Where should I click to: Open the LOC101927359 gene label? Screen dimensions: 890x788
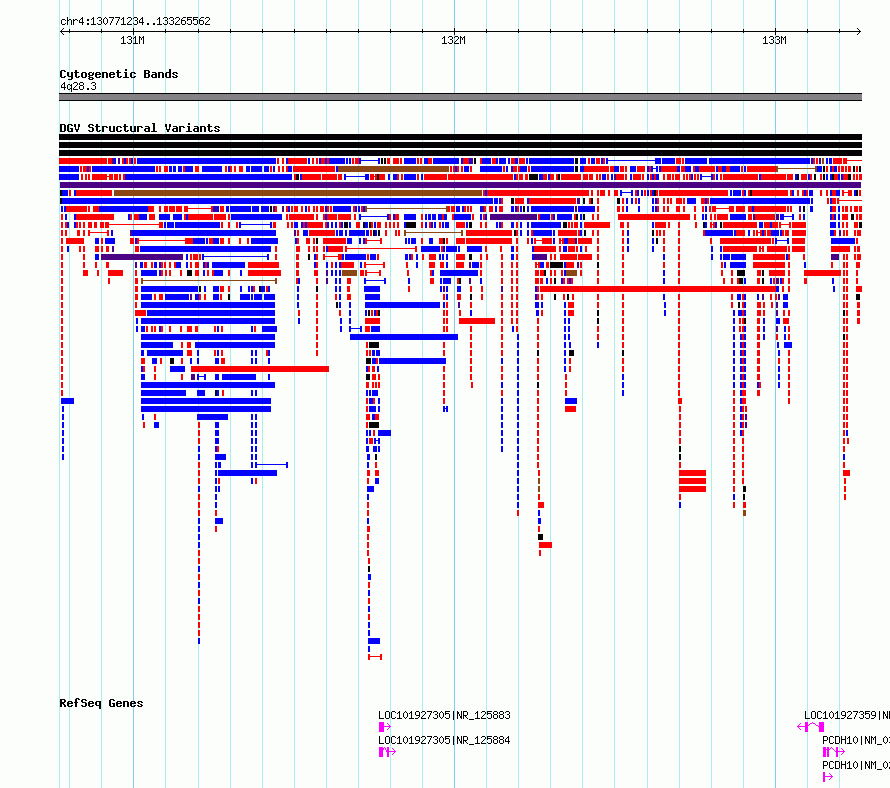pyautogui.click(x=847, y=715)
